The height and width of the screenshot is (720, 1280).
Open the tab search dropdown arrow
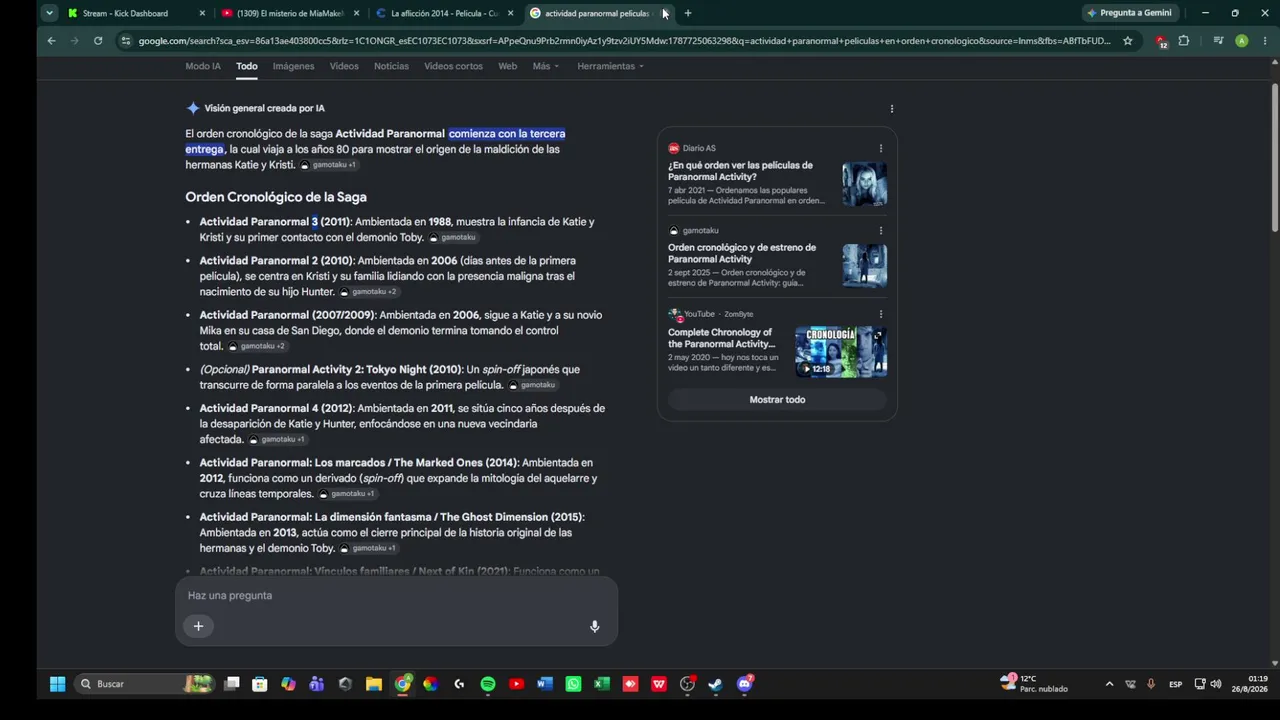point(49,13)
